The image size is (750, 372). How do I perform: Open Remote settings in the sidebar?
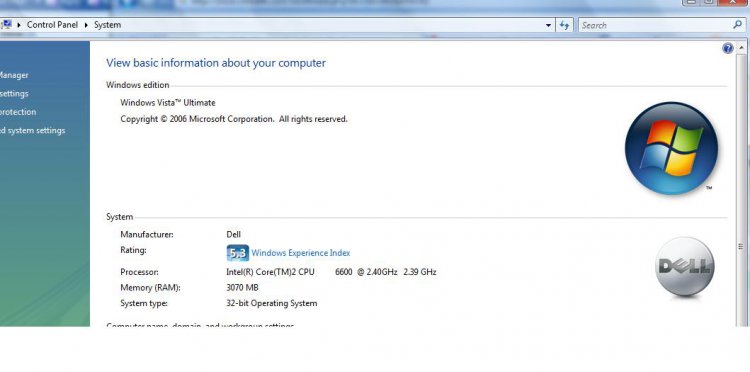13,94
